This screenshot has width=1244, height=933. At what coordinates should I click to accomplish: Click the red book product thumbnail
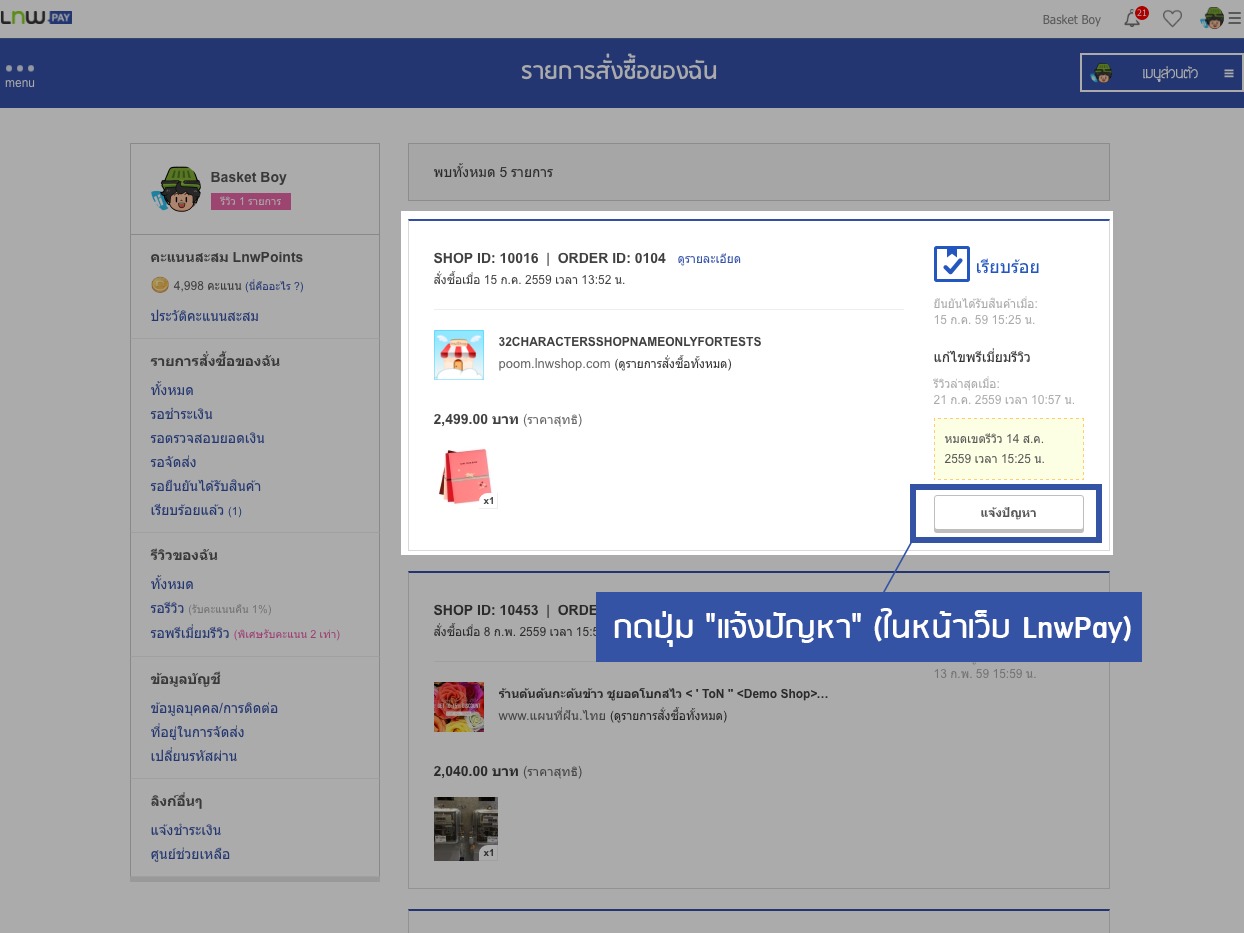(x=465, y=476)
